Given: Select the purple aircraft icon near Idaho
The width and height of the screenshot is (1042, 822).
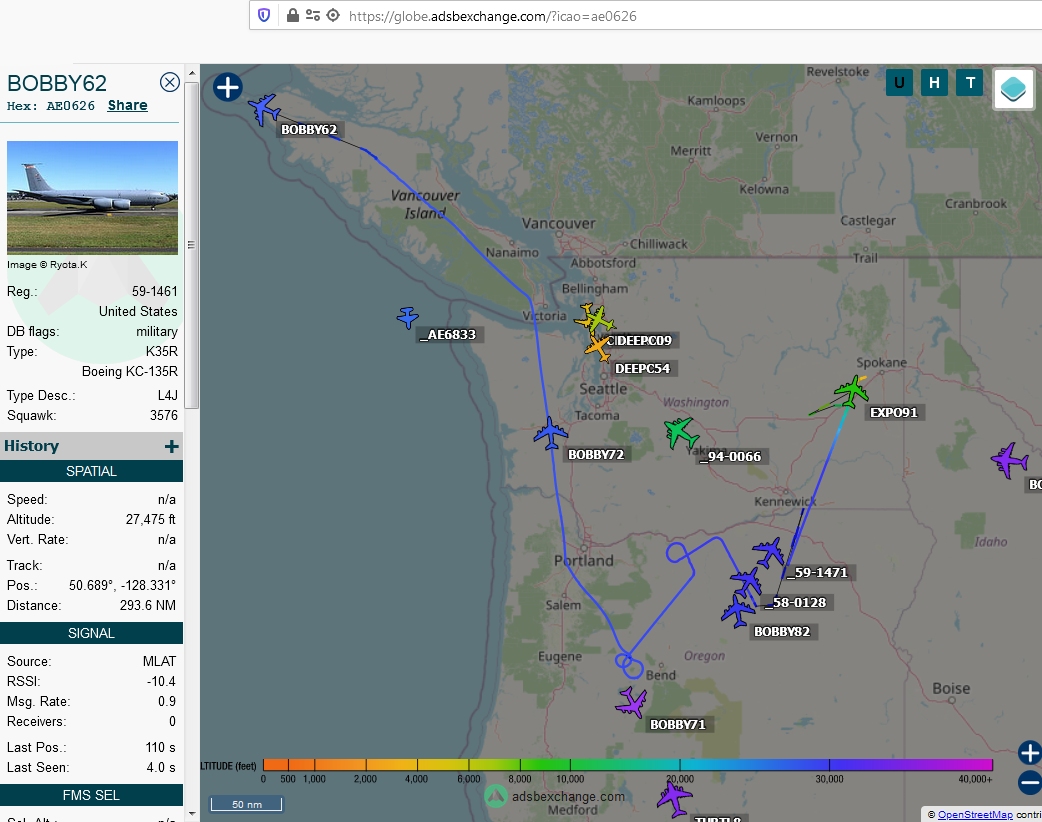Looking at the screenshot, I should tap(1009, 459).
